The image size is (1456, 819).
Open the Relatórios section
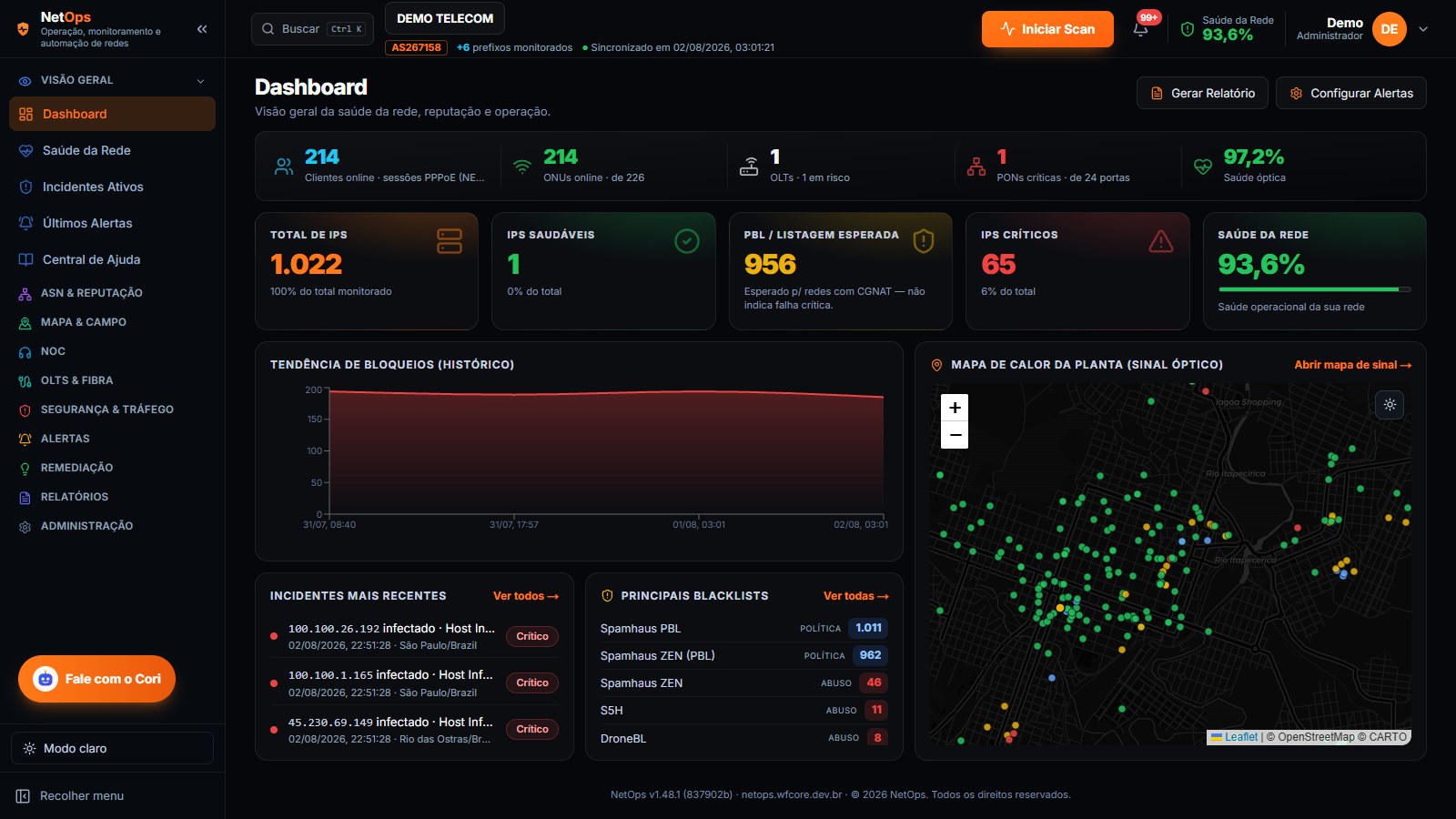tap(112, 497)
